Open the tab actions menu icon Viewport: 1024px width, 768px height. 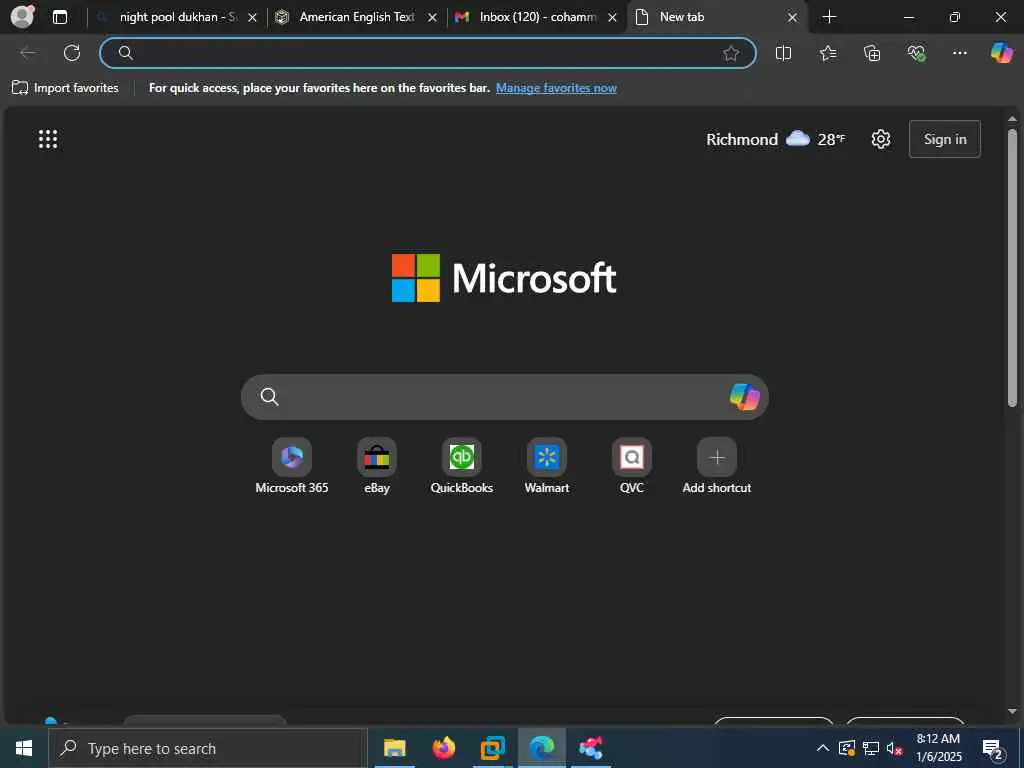click(x=60, y=17)
